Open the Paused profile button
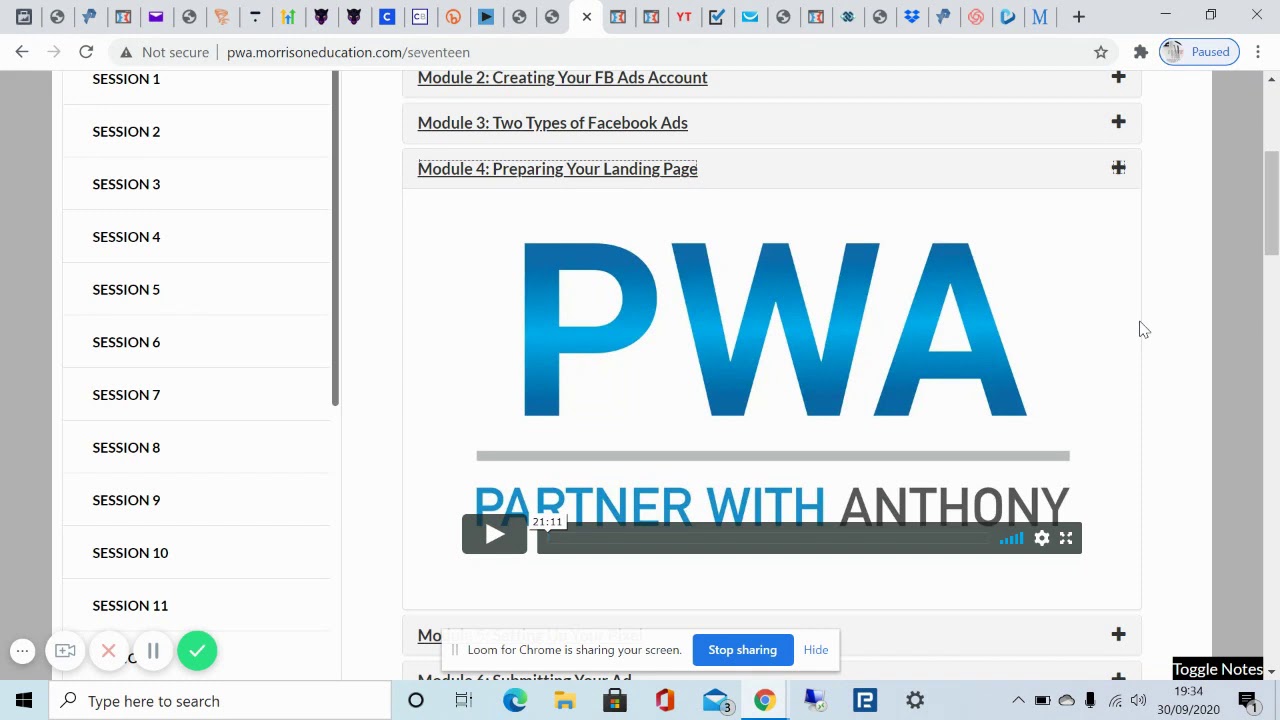The width and height of the screenshot is (1280, 720). [1199, 52]
